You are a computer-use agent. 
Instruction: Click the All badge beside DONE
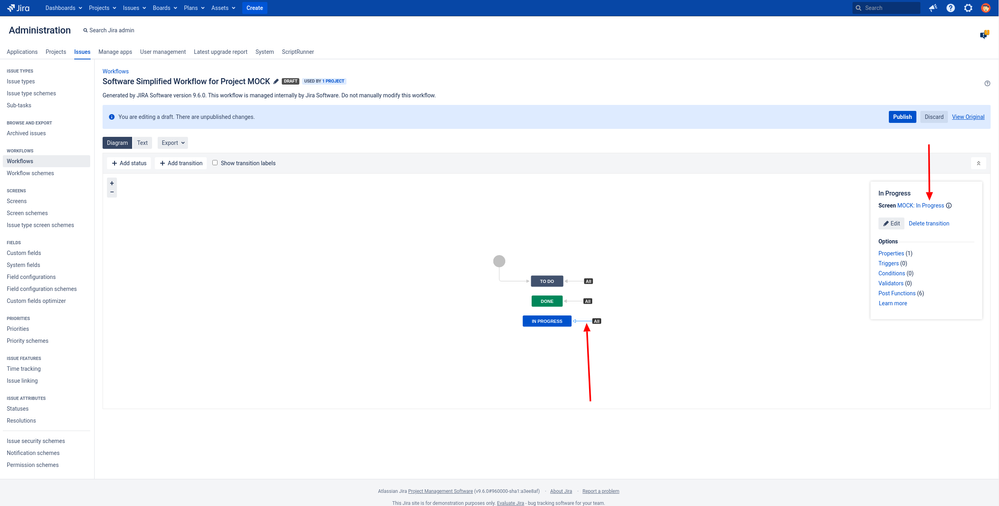coord(588,301)
